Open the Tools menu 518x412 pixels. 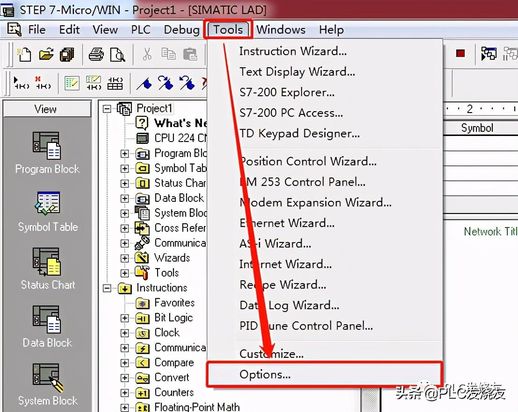(228, 30)
